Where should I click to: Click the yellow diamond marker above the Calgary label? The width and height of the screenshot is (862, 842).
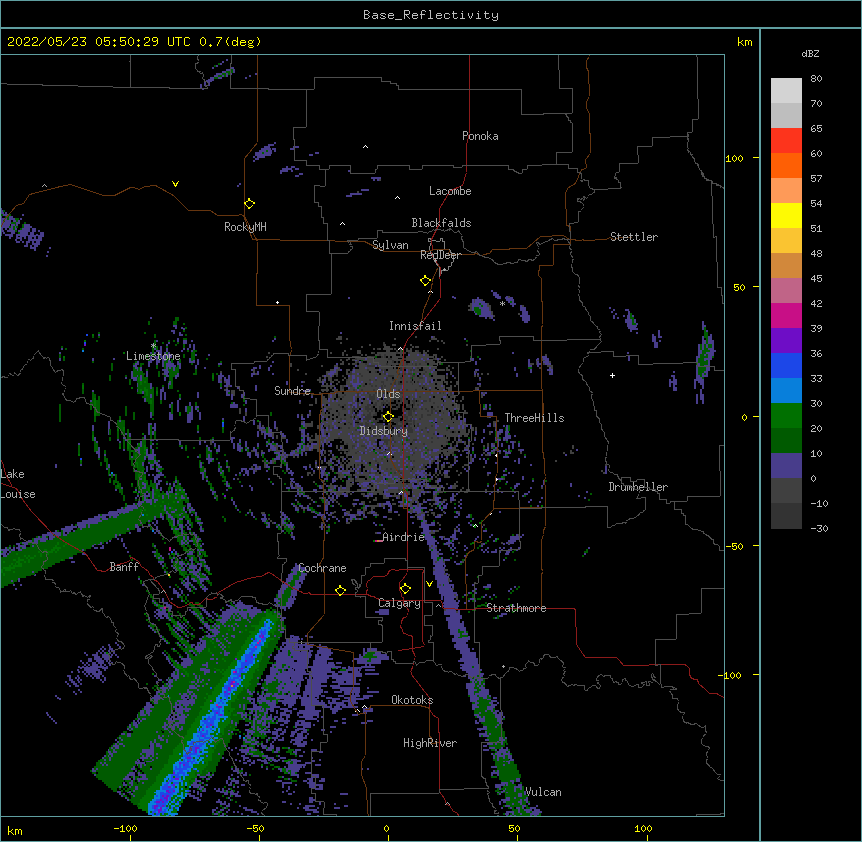click(405, 589)
